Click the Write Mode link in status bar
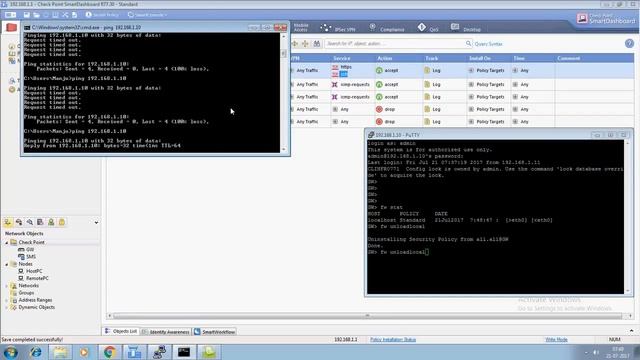Screen dimensions: 640x360 point(556,340)
